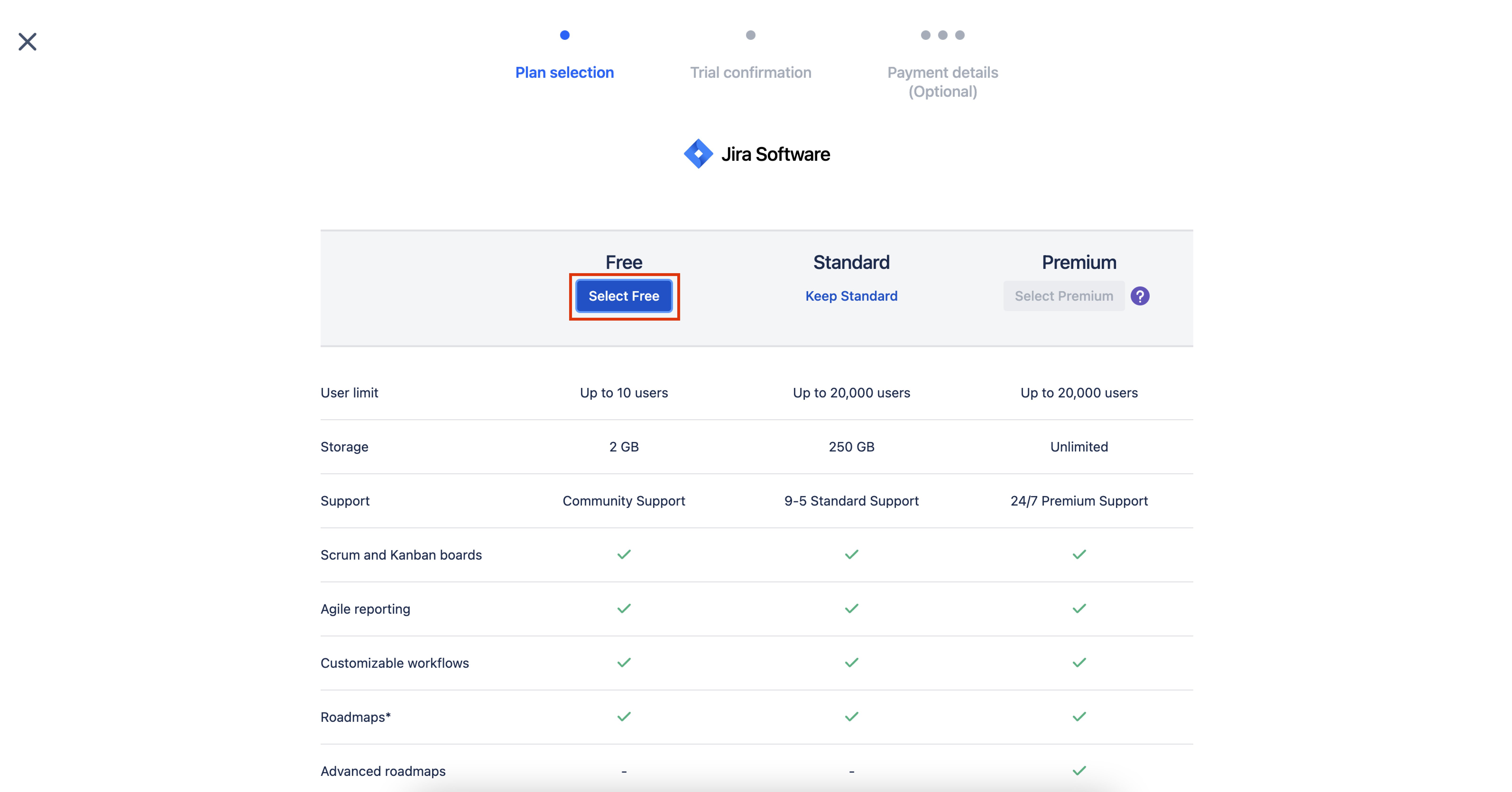Click the '250 GB' storage value
Image resolution: width=1512 pixels, height=792 pixels.
pyautogui.click(x=851, y=447)
